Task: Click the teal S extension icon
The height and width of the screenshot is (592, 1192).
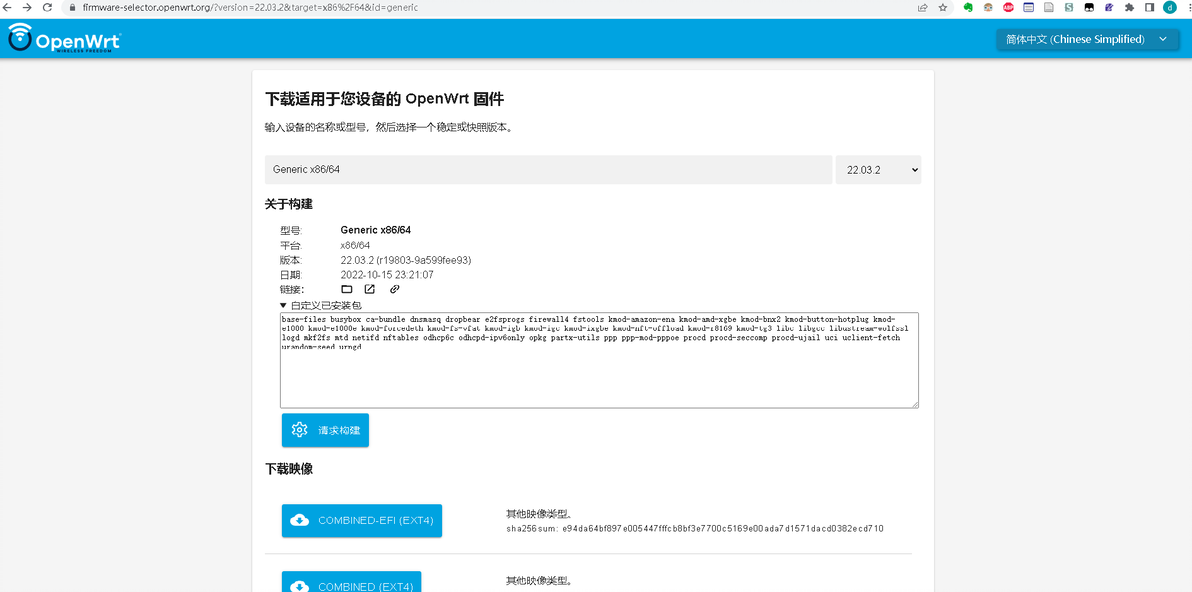Action: (x=1069, y=8)
